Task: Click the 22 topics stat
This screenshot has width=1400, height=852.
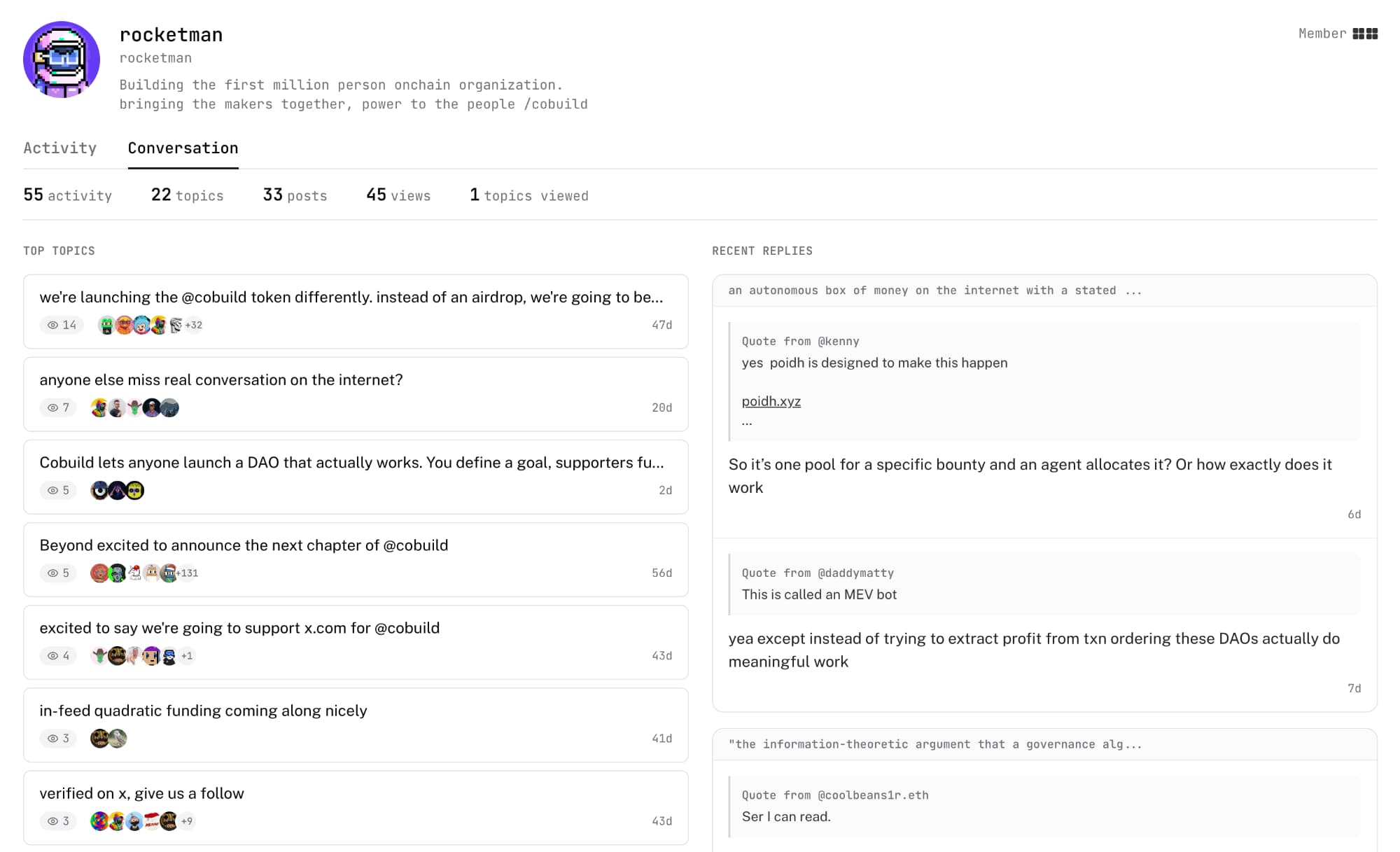Action: [186, 195]
